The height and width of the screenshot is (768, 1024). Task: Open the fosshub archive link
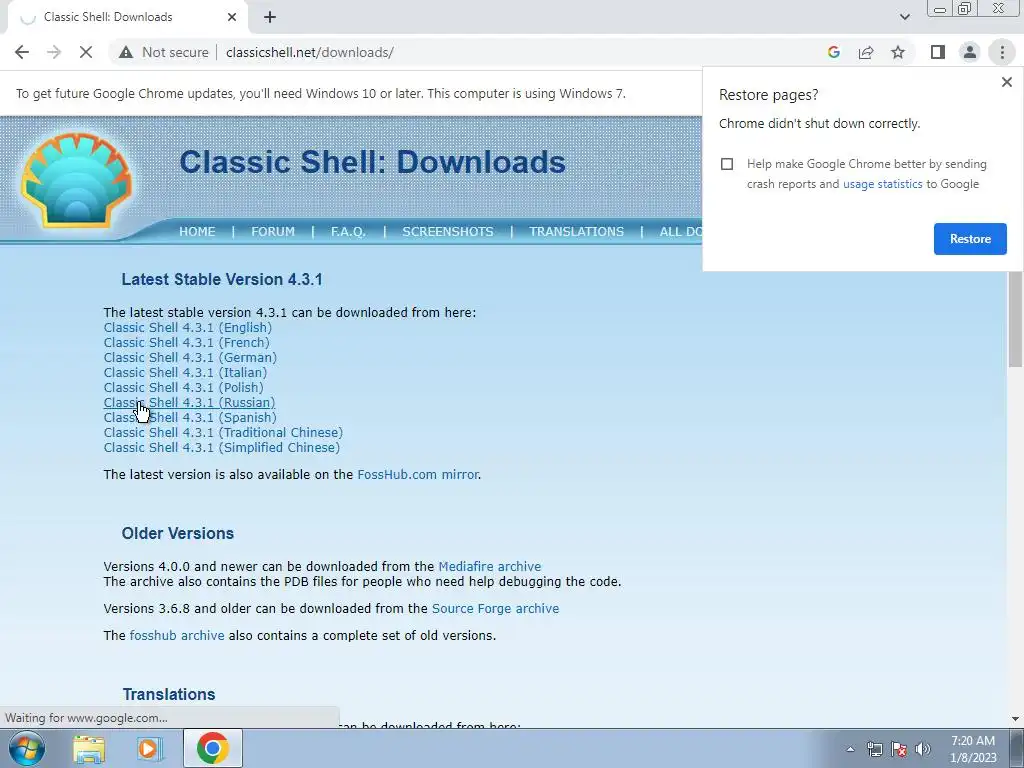click(177, 635)
